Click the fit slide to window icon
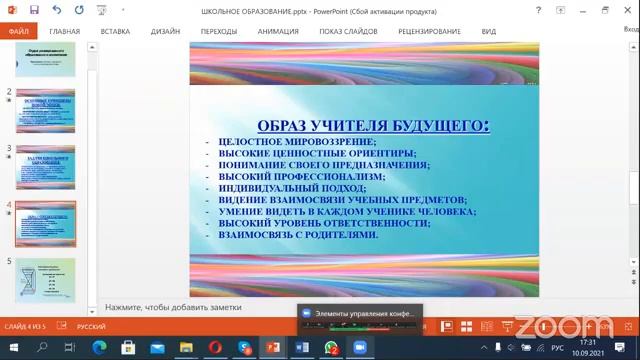 (x=629, y=327)
